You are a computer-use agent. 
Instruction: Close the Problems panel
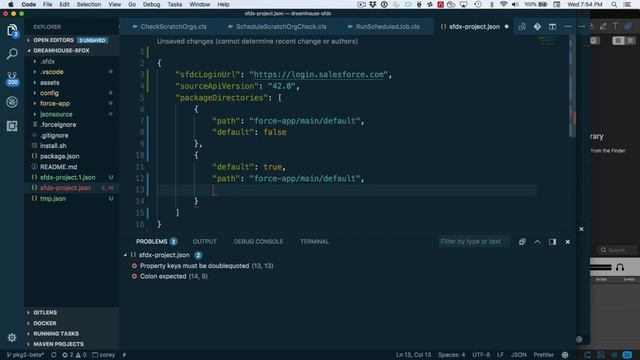coord(568,242)
